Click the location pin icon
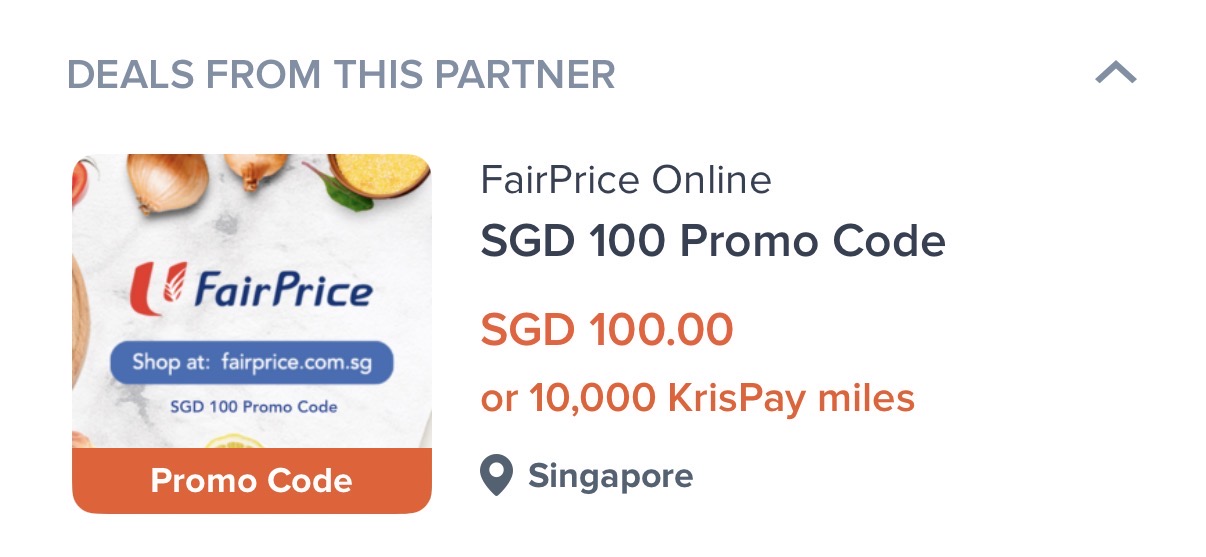Image resolution: width=1206 pixels, height=557 pixels. tap(496, 476)
